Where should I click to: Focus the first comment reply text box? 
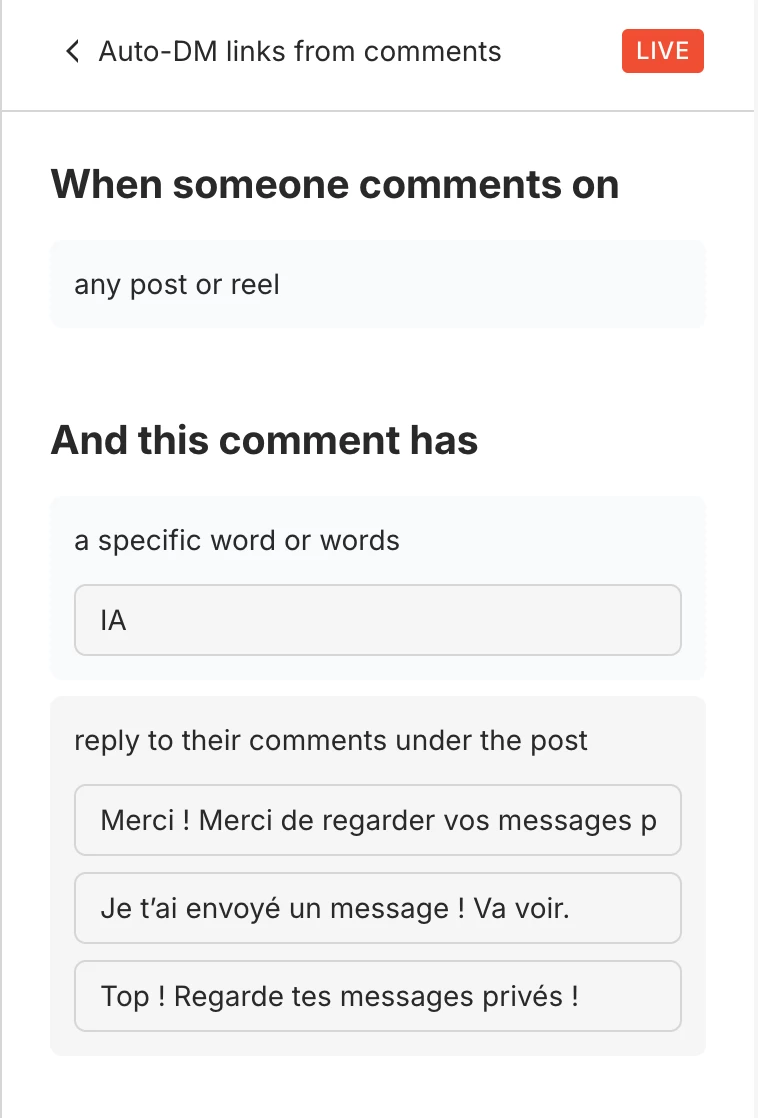pyautogui.click(x=378, y=821)
